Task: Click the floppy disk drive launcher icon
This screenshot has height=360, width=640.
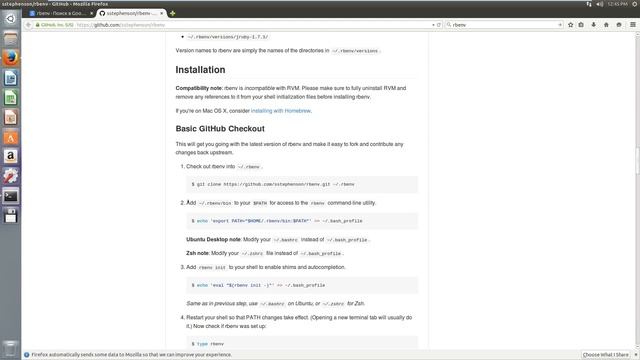Action: point(11,216)
